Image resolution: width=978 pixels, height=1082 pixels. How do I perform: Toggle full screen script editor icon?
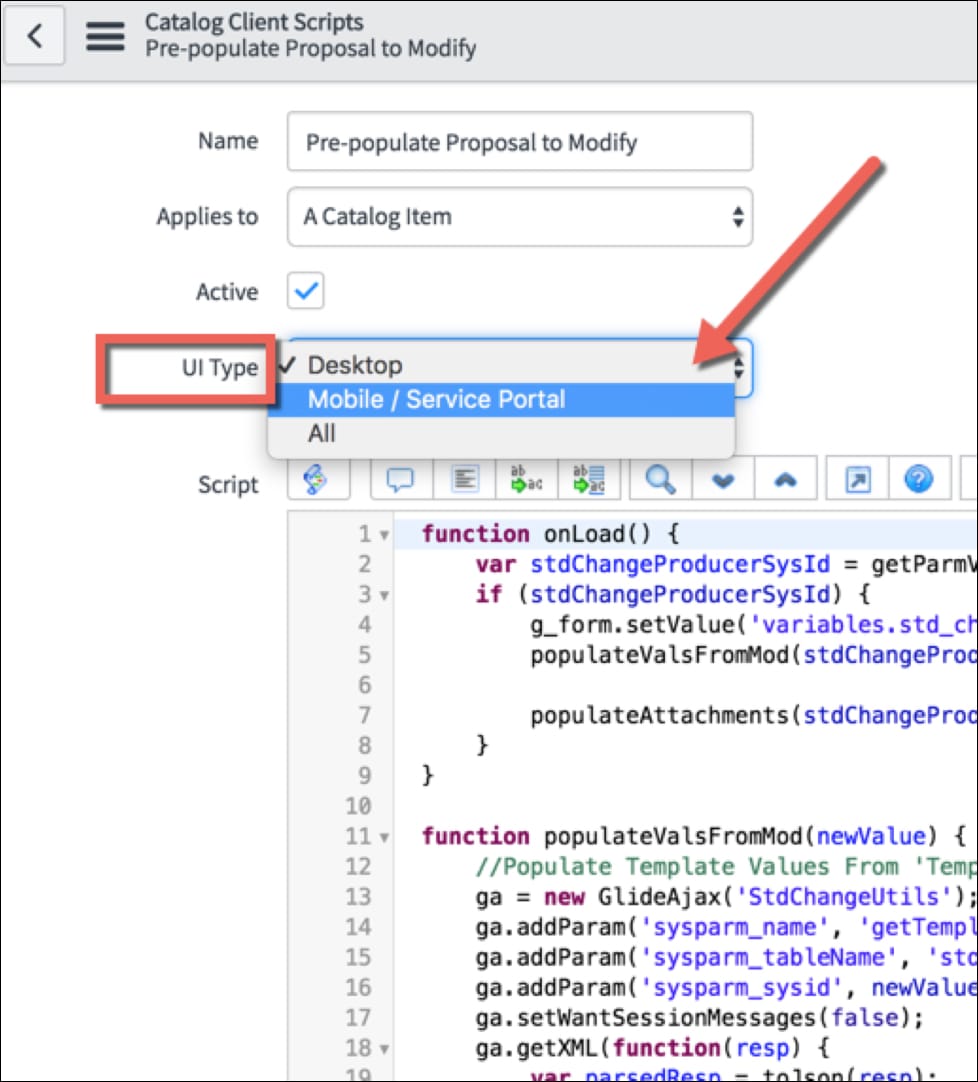click(x=857, y=479)
